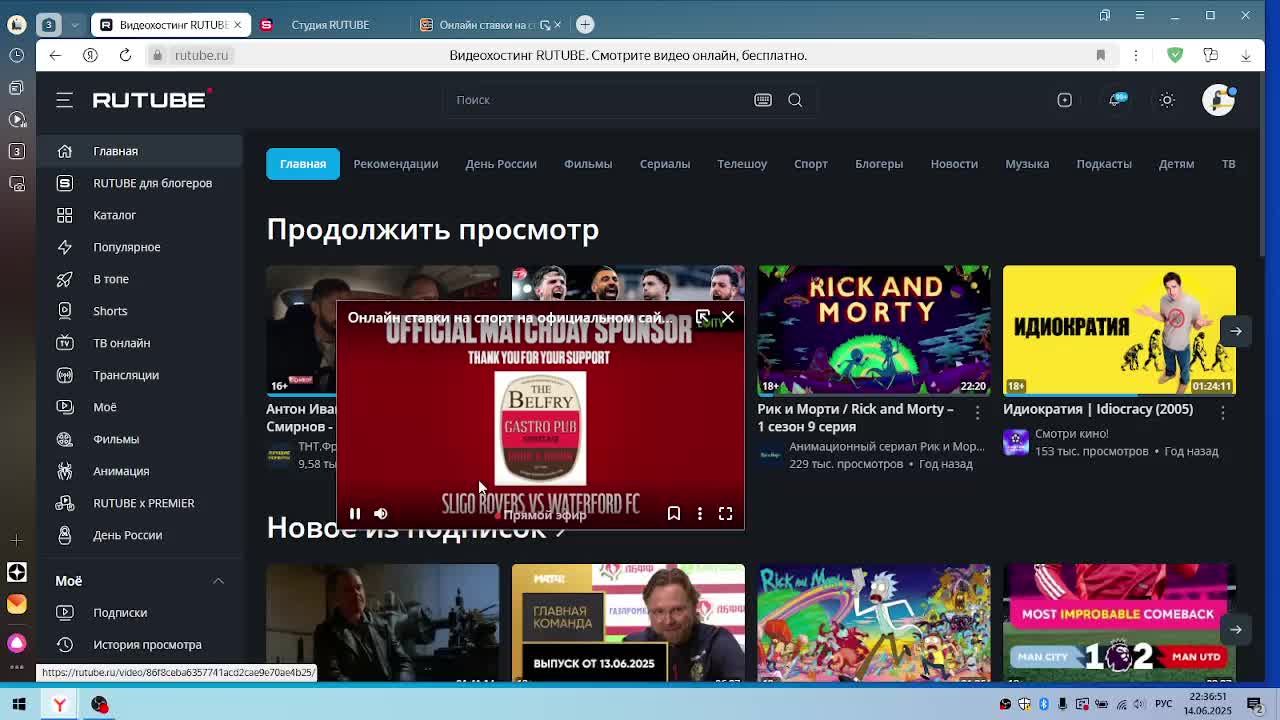The width and height of the screenshot is (1280, 720).
Task: Save the floating video with the bookmark icon
Action: point(674,513)
